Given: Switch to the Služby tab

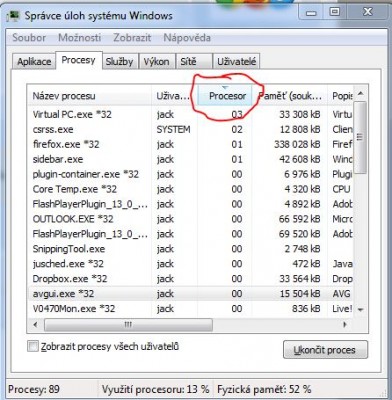Looking at the screenshot, I should (x=119, y=62).
